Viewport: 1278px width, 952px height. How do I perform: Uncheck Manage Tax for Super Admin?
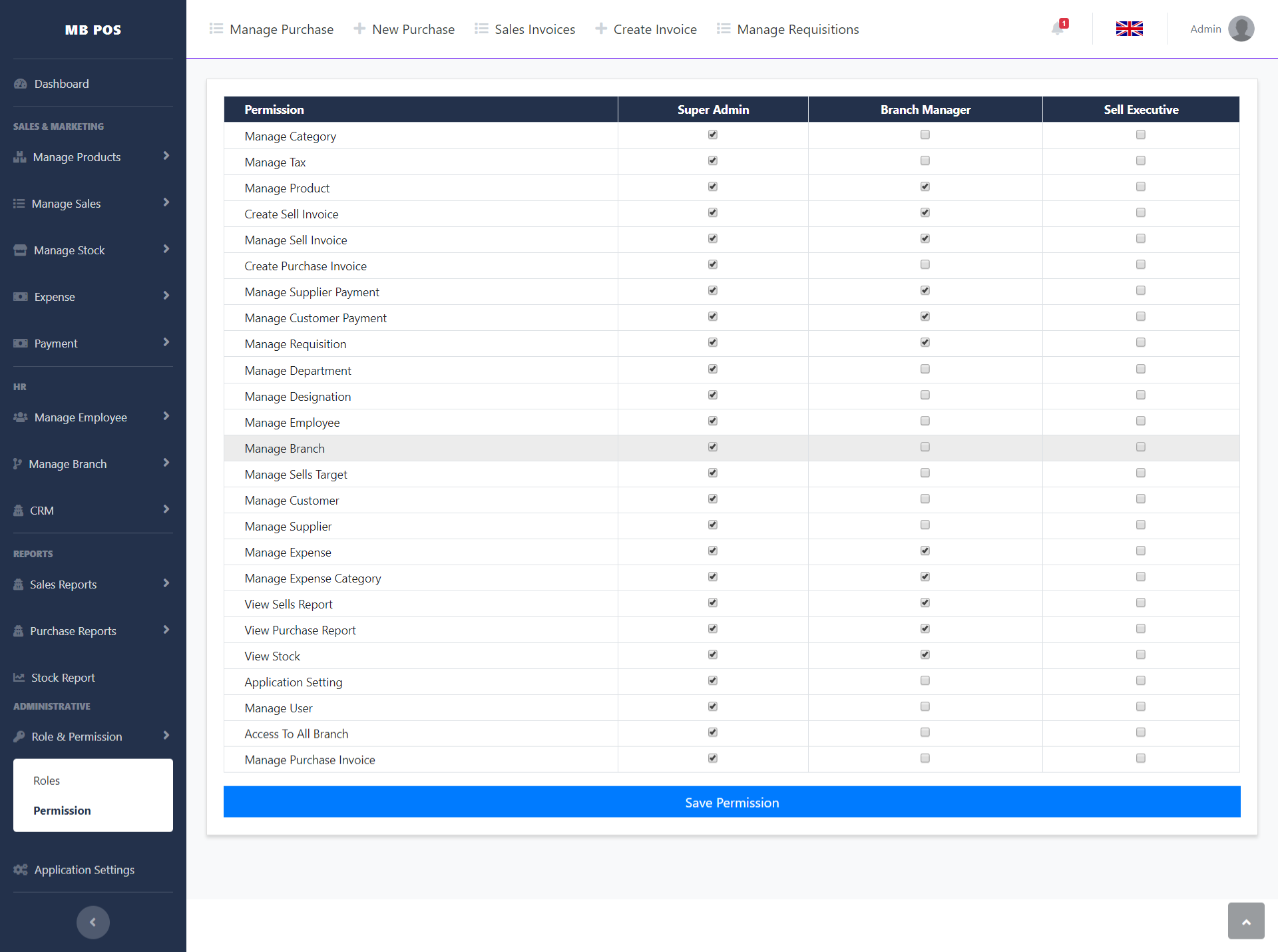click(x=713, y=160)
